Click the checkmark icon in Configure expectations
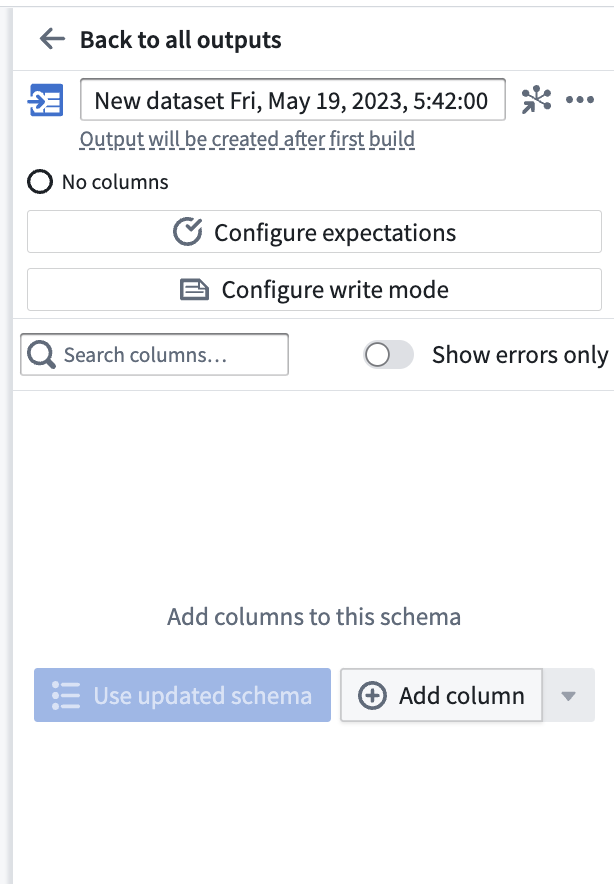 [187, 232]
